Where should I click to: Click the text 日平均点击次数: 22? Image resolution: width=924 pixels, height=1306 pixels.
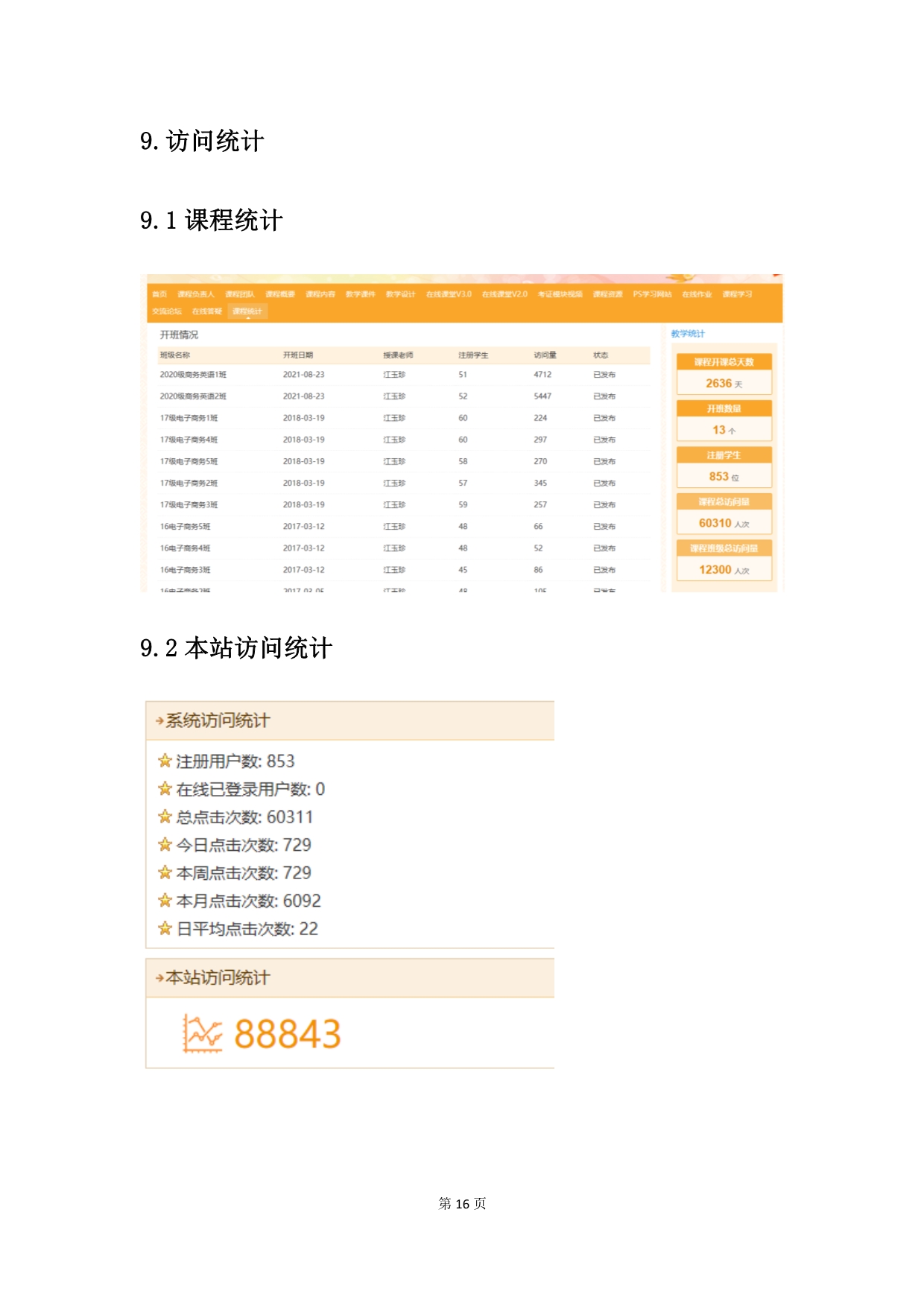click(247, 929)
